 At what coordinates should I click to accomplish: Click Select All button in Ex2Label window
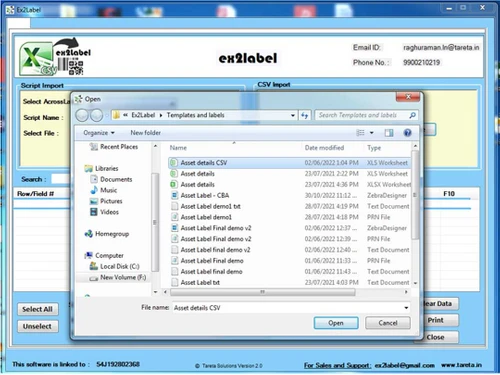click(37, 309)
